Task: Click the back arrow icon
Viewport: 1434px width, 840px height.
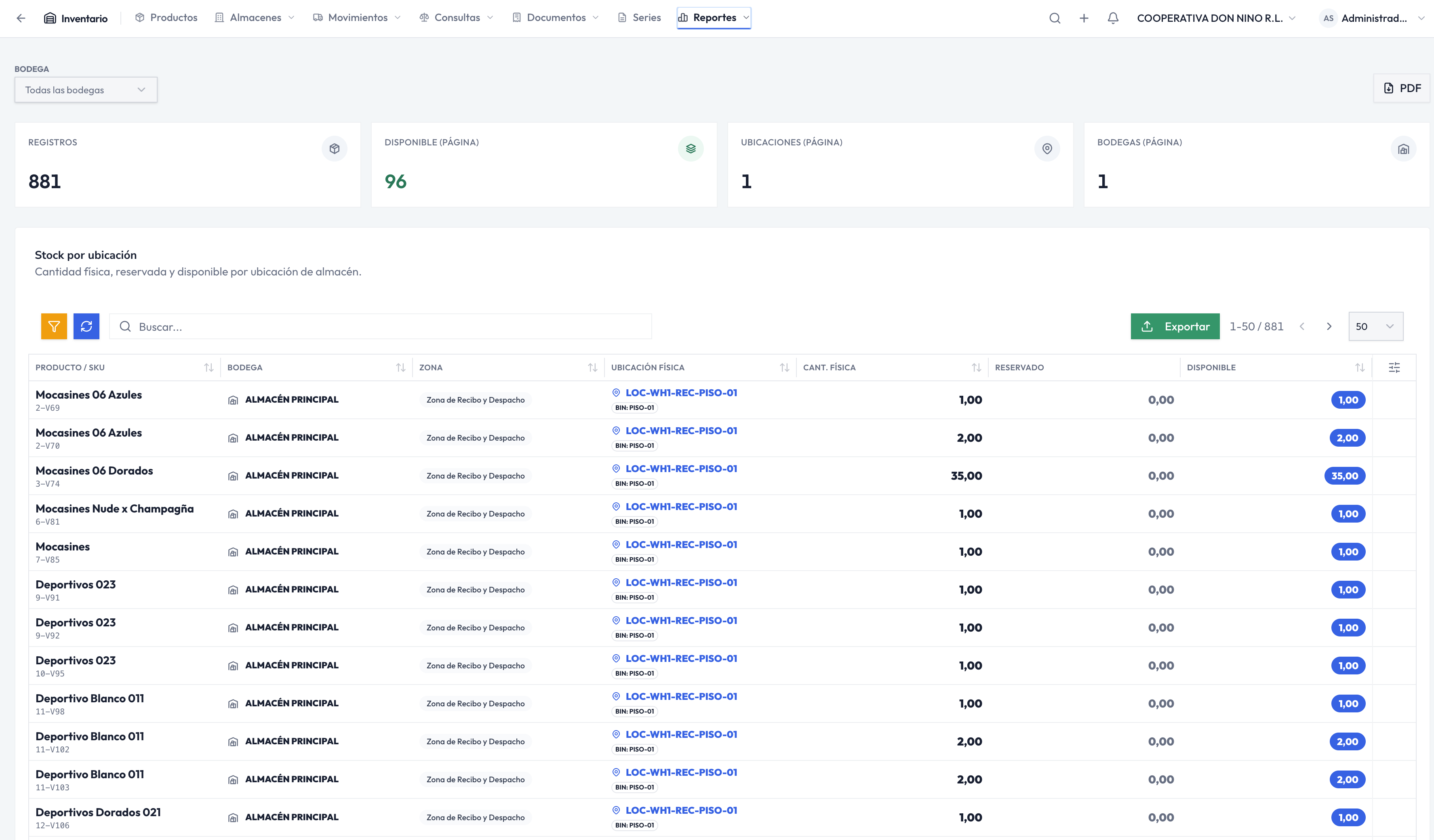Action: coord(21,18)
